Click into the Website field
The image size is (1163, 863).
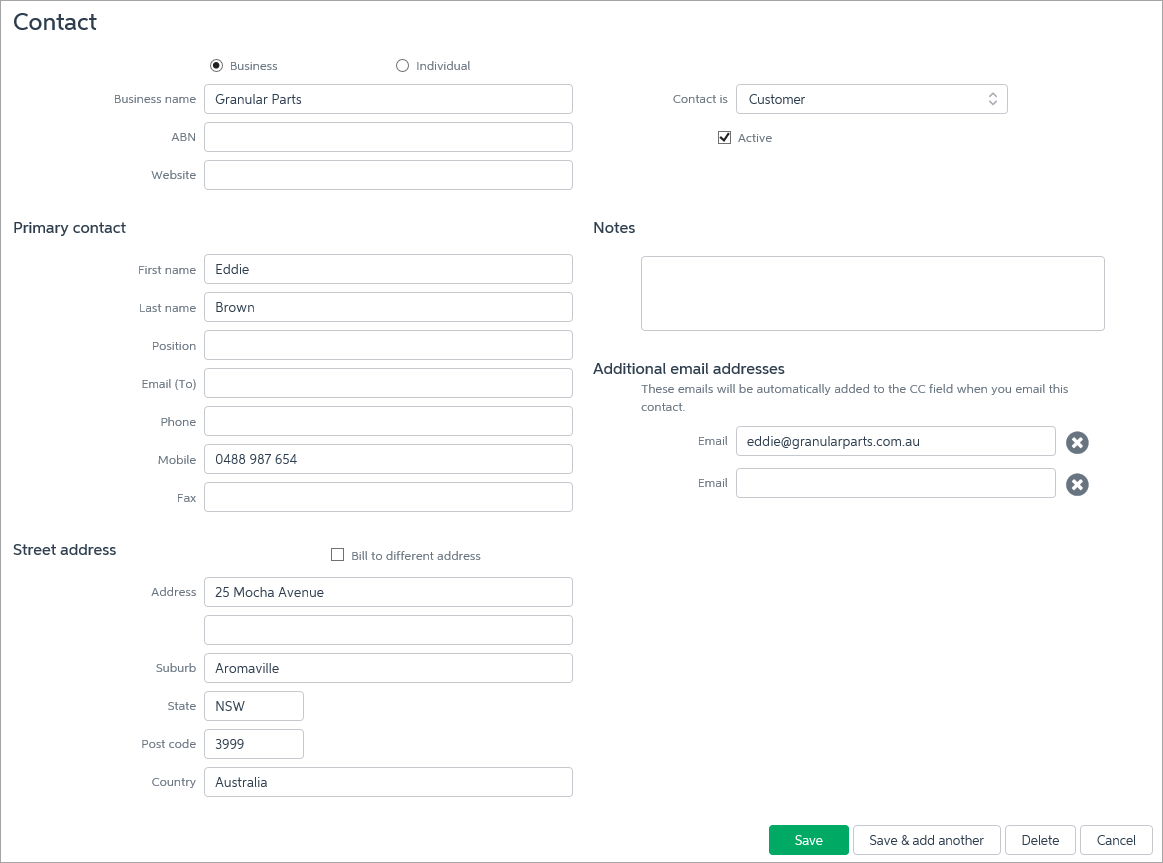[x=388, y=175]
